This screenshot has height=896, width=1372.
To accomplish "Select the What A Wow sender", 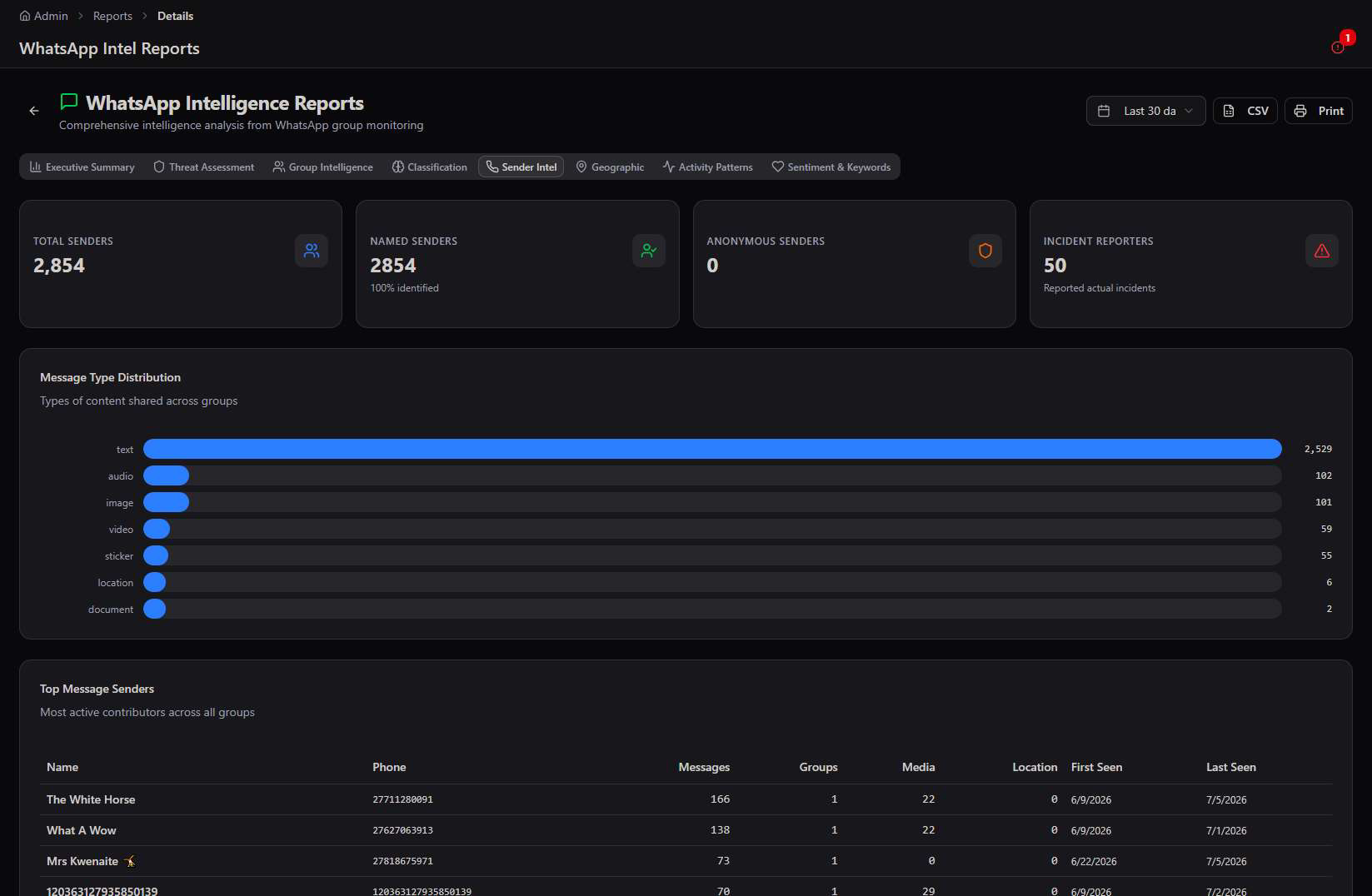I will [82, 830].
